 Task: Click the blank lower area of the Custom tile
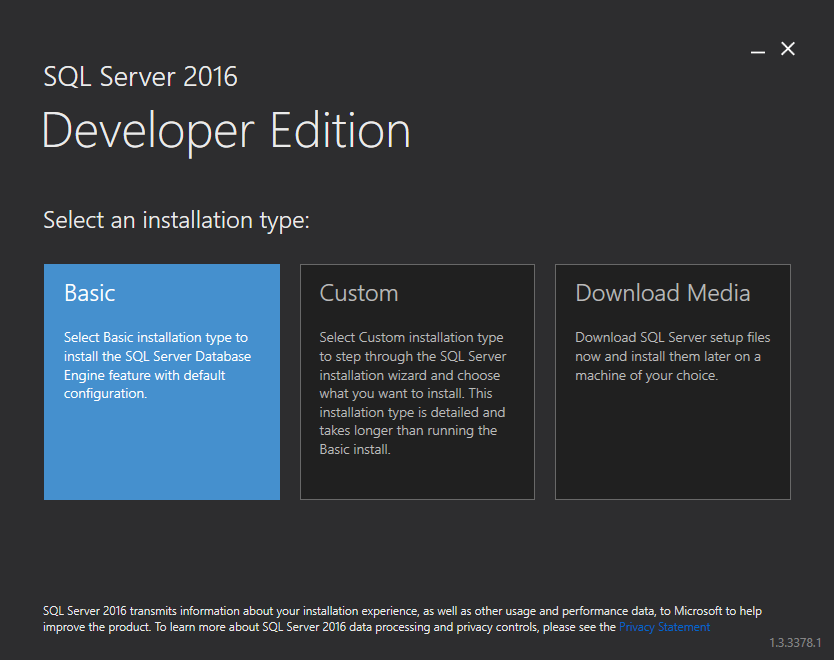coord(417,478)
